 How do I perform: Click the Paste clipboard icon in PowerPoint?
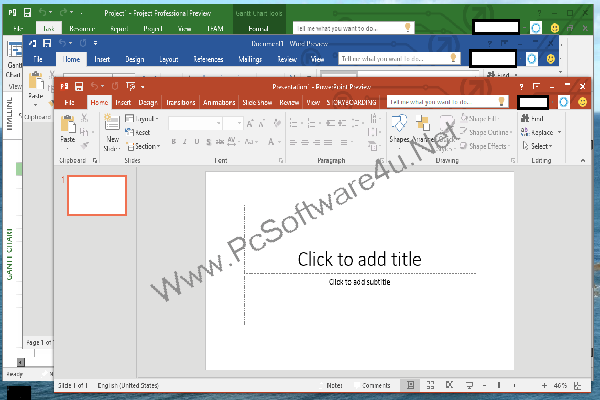[x=68, y=124]
